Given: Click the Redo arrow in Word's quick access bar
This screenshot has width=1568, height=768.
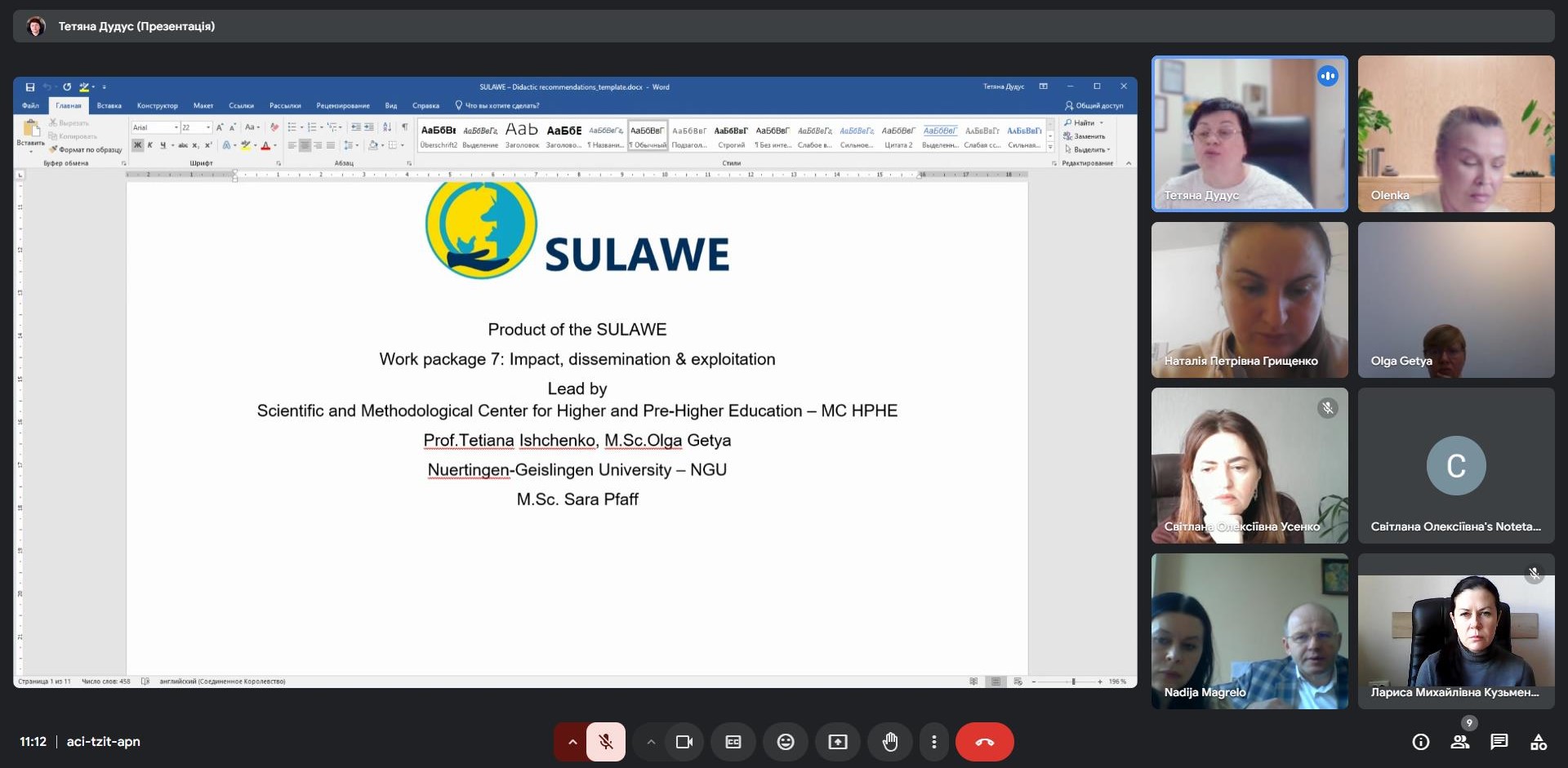Looking at the screenshot, I should (67, 87).
